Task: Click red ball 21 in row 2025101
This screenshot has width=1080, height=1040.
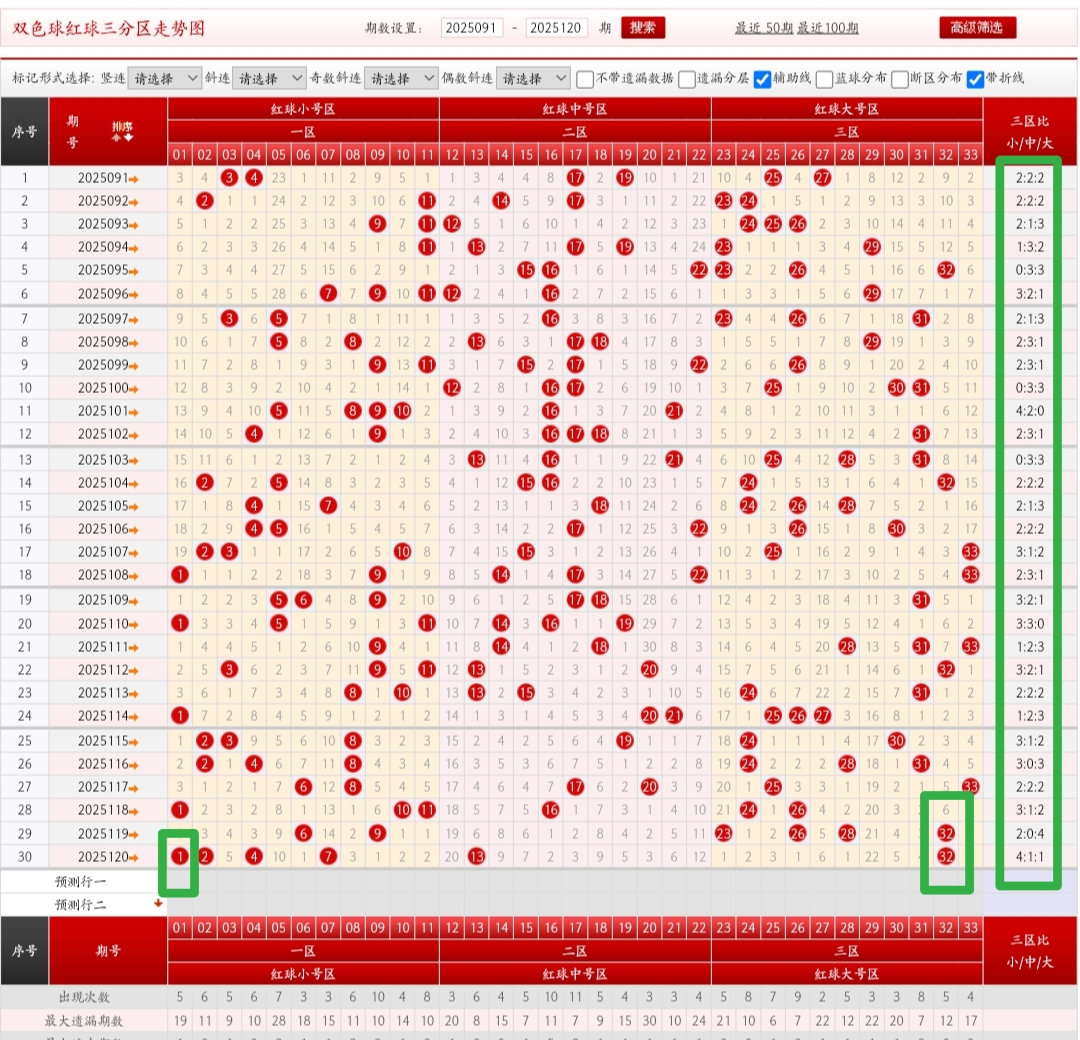Action: (674, 410)
